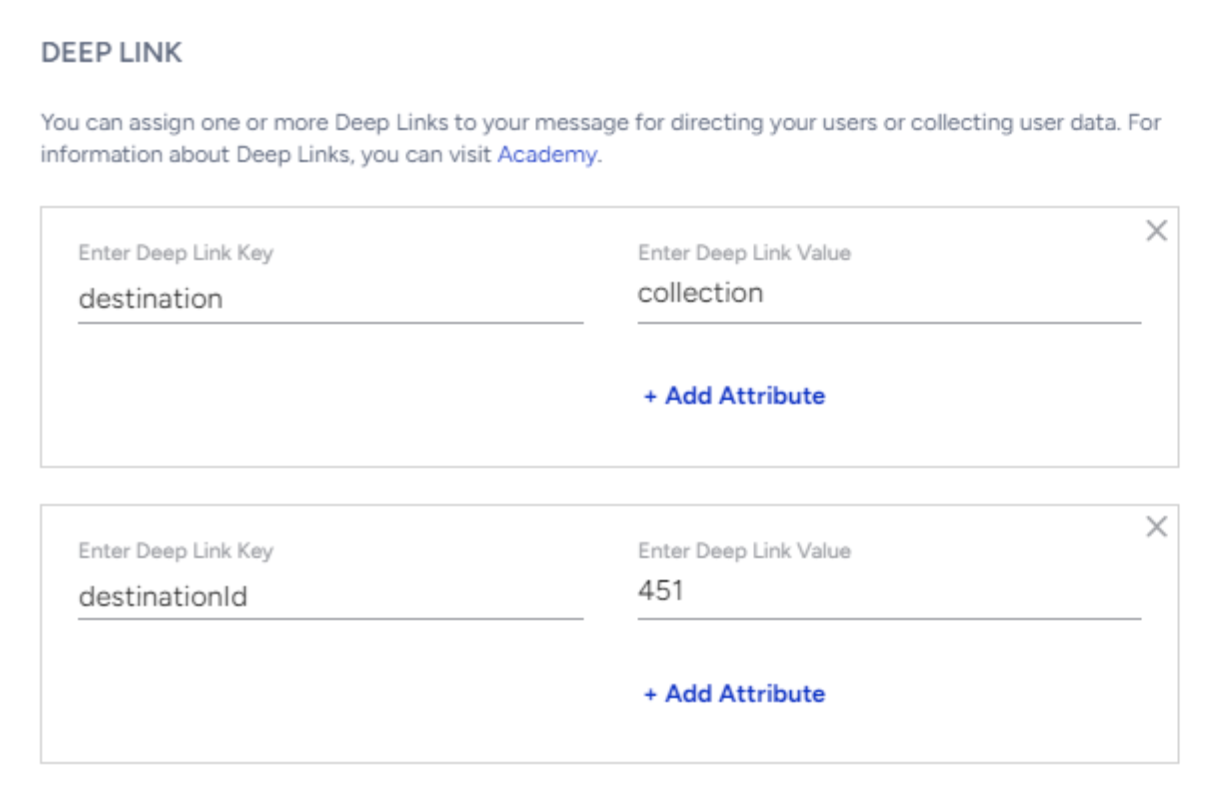The width and height of the screenshot is (1212, 794).
Task: Click the key field containing 'destination'
Action: 329,298
